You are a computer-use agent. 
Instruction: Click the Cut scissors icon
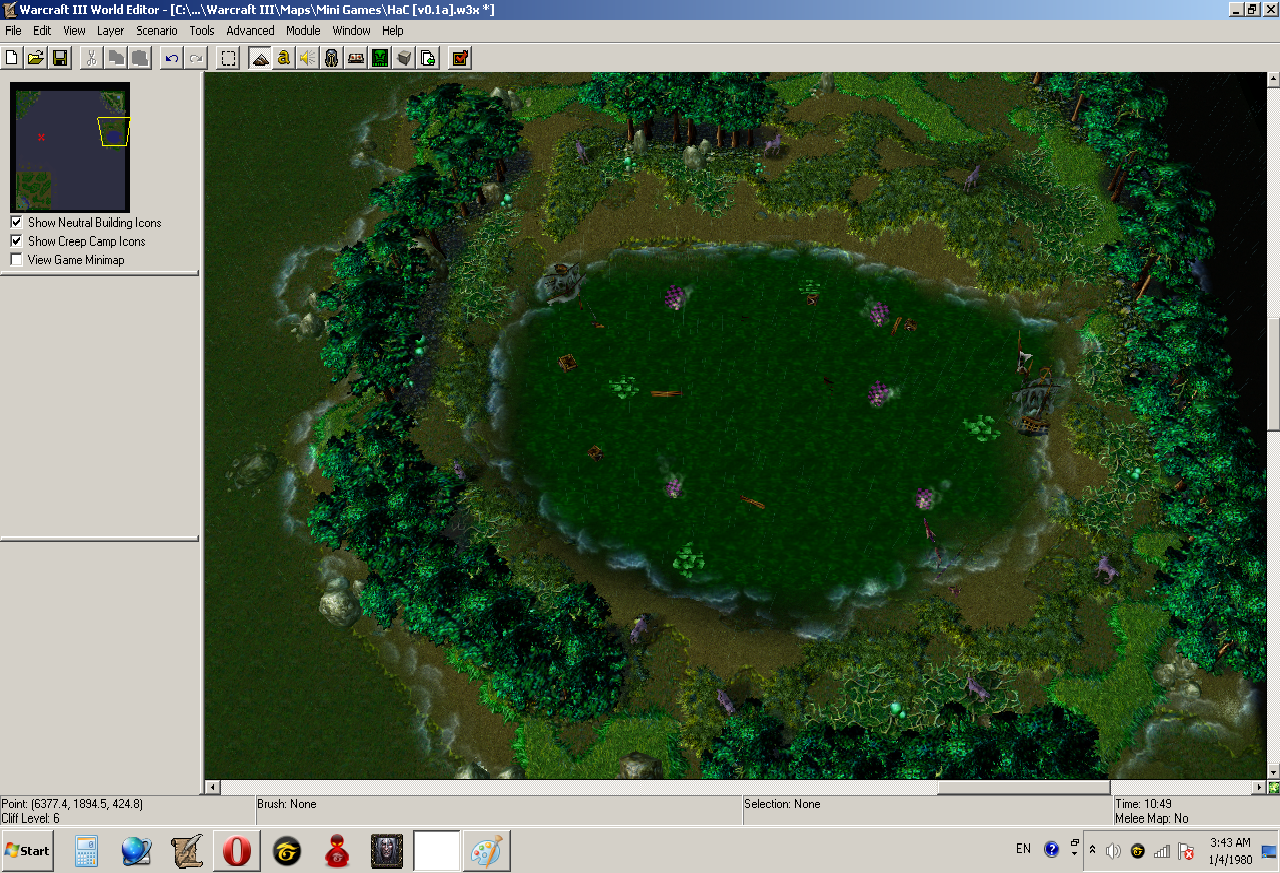(x=91, y=58)
